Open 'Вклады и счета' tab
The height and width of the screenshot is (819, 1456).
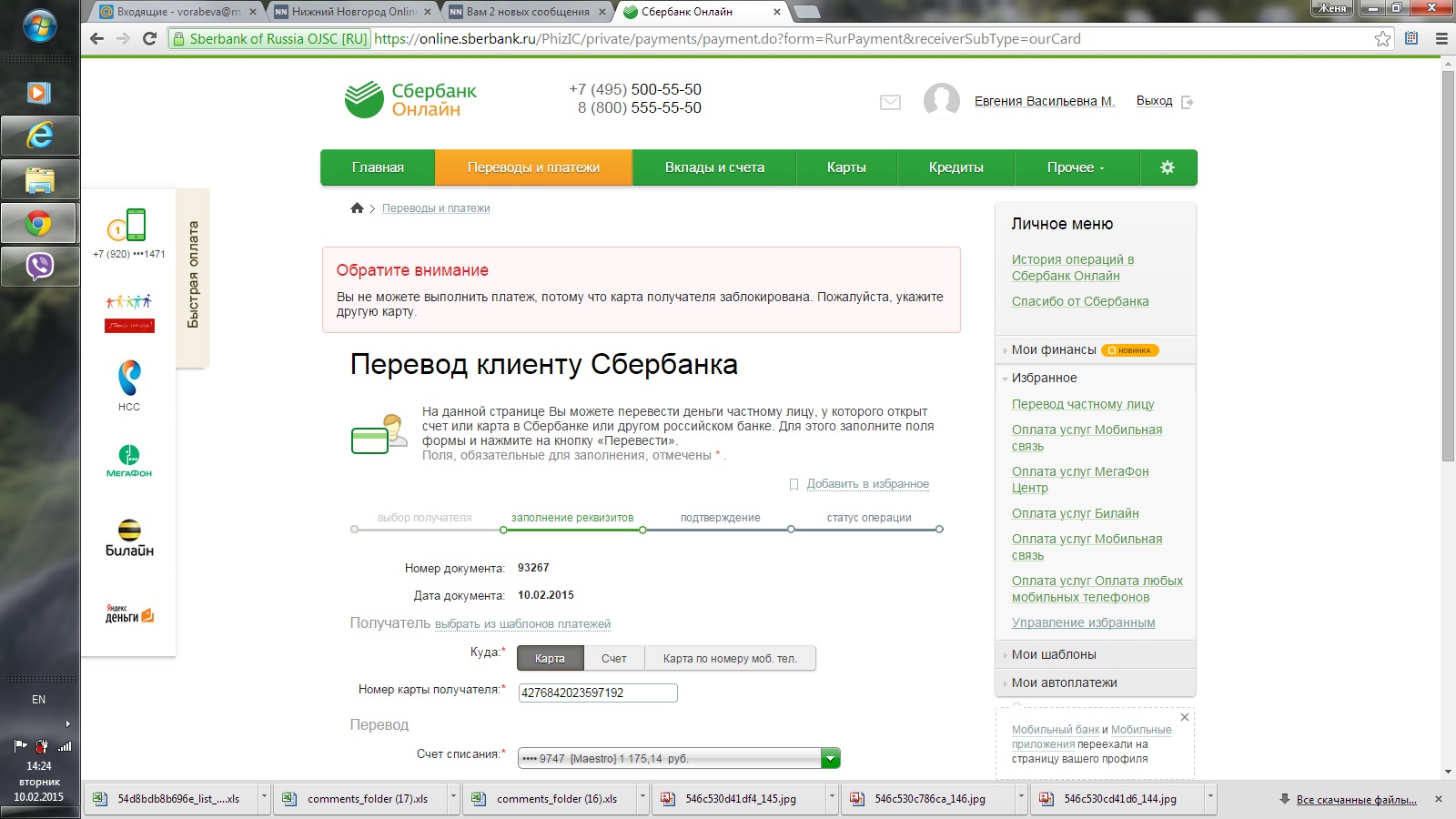[x=714, y=167]
